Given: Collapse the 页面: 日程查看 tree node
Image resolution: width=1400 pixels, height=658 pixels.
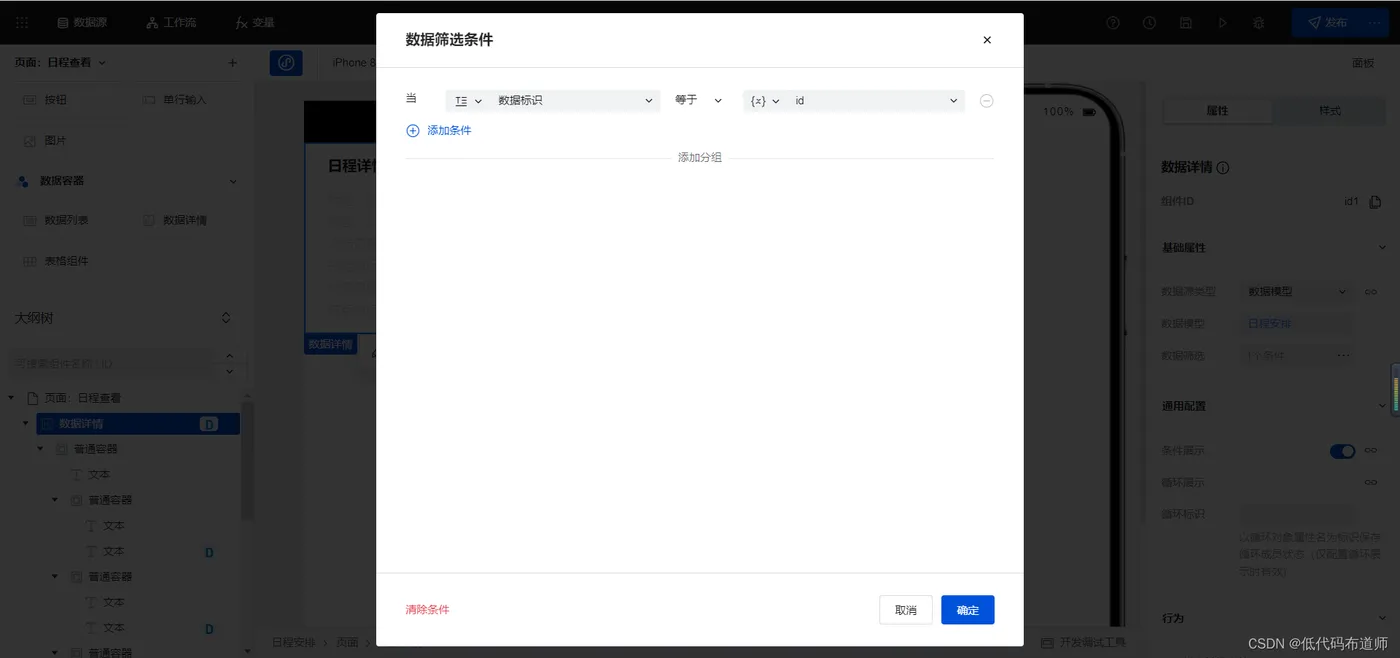Looking at the screenshot, I should [x=12, y=398].
